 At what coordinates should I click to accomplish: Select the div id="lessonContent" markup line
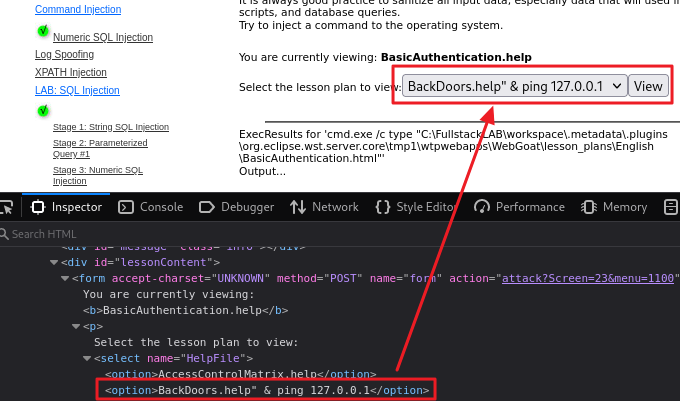pos(141,262)
